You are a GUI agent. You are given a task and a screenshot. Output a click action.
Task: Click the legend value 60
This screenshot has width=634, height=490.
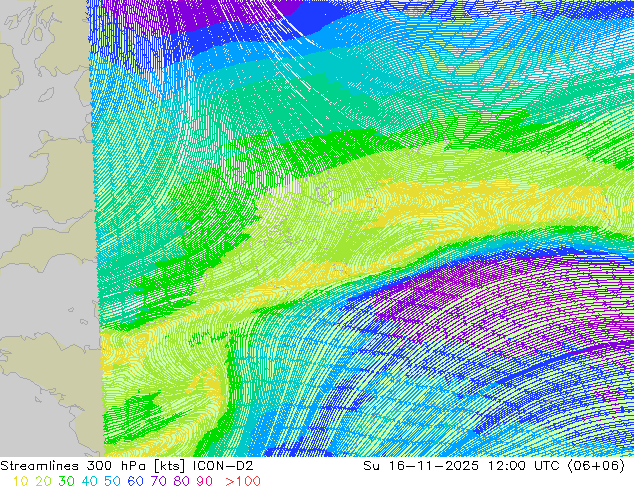pyautogui.click(x=135, y=481)
